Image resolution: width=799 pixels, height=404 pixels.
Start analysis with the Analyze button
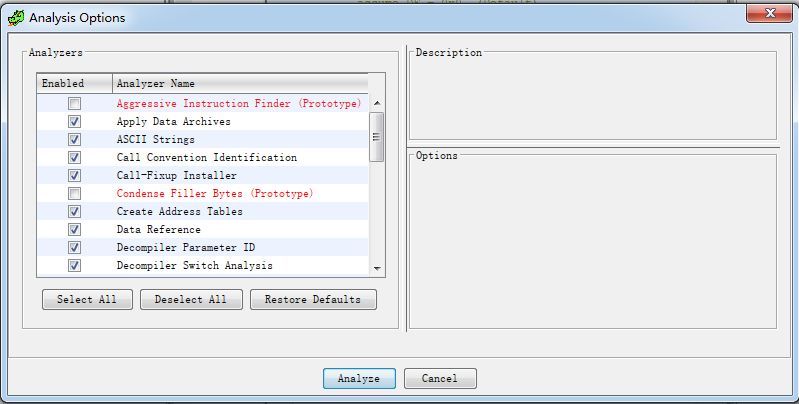[359, 379]
